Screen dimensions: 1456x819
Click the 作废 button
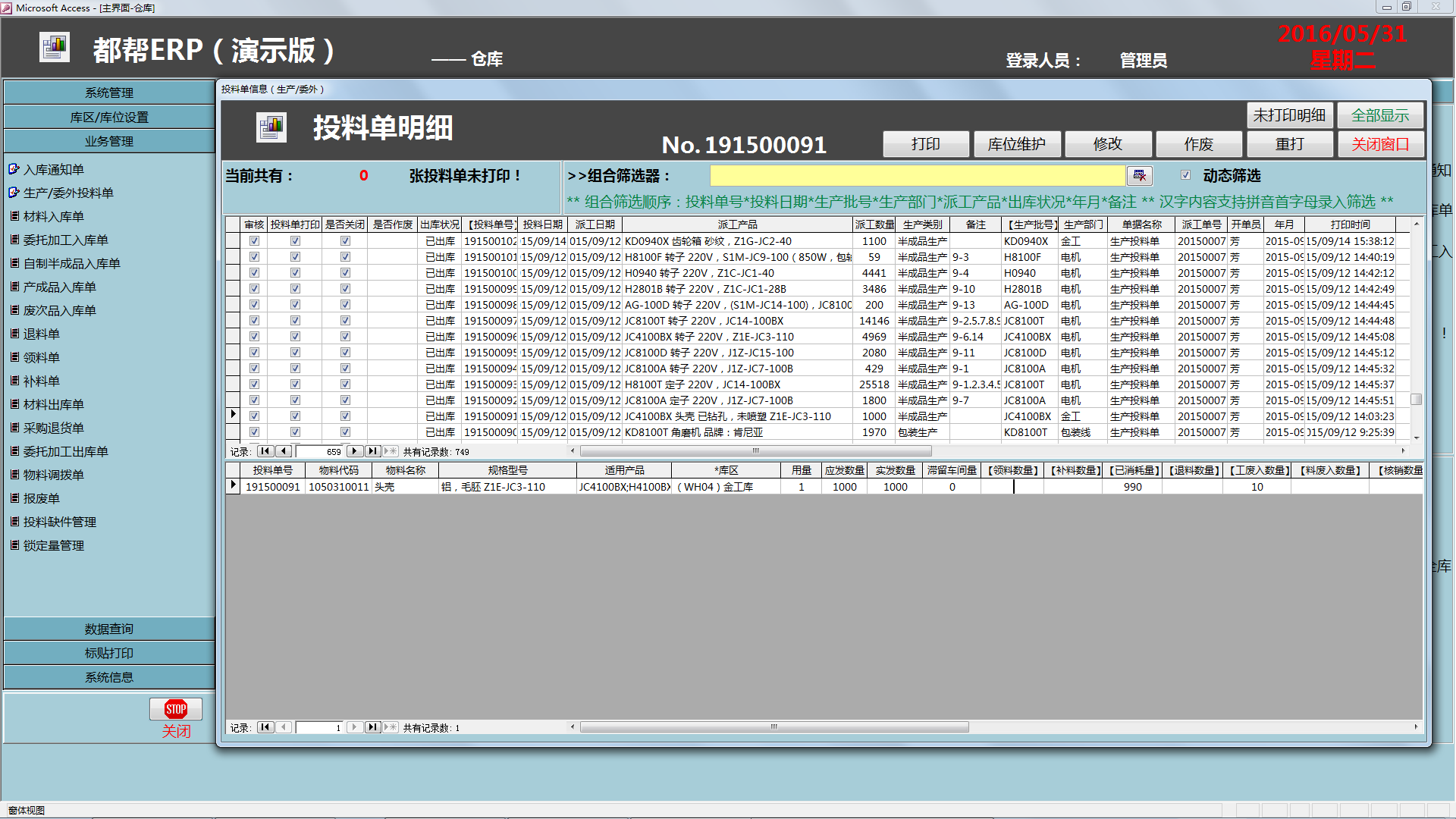[x=1199, y=144]
